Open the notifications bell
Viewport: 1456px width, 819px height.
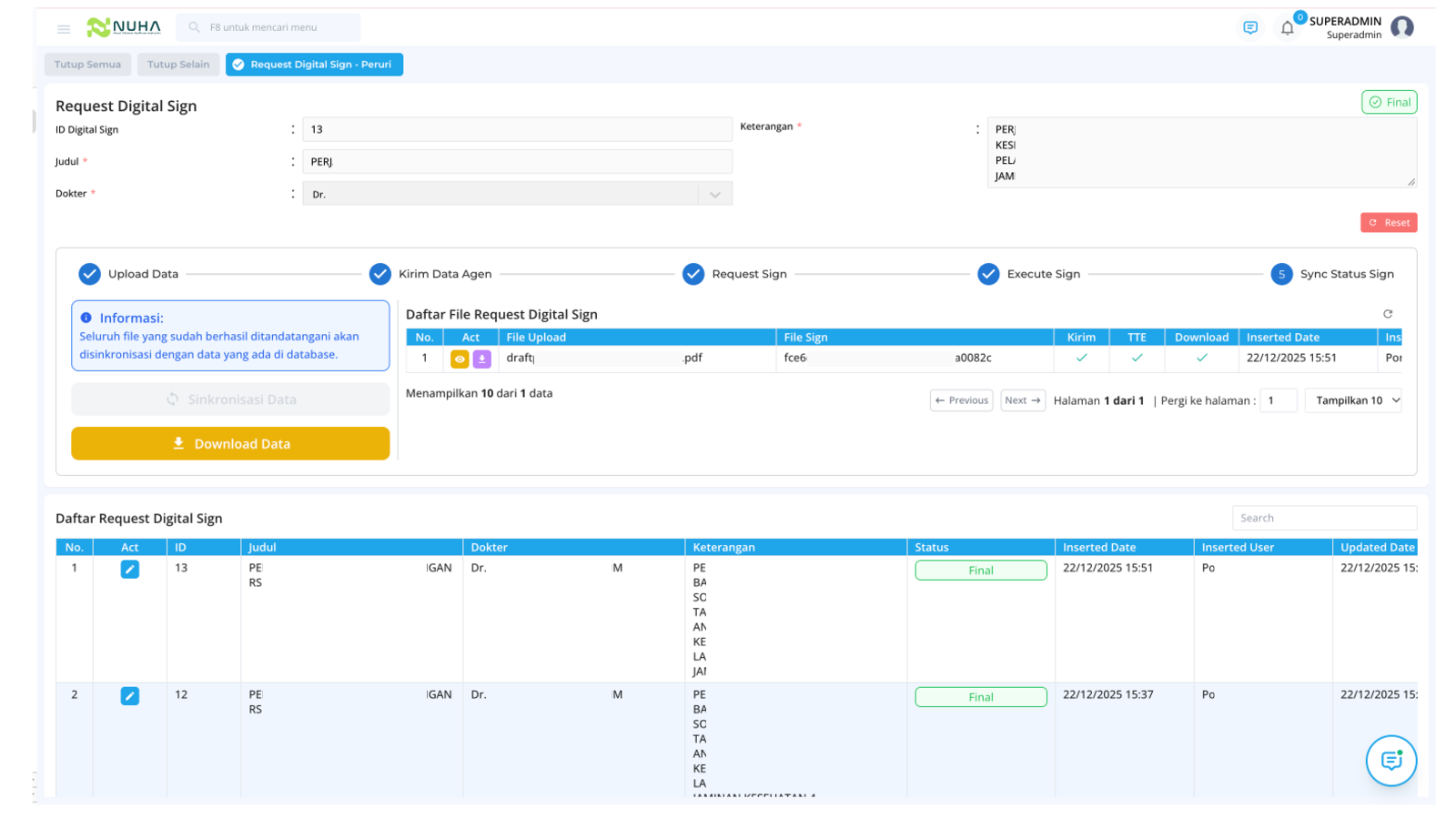(1287, 28)
